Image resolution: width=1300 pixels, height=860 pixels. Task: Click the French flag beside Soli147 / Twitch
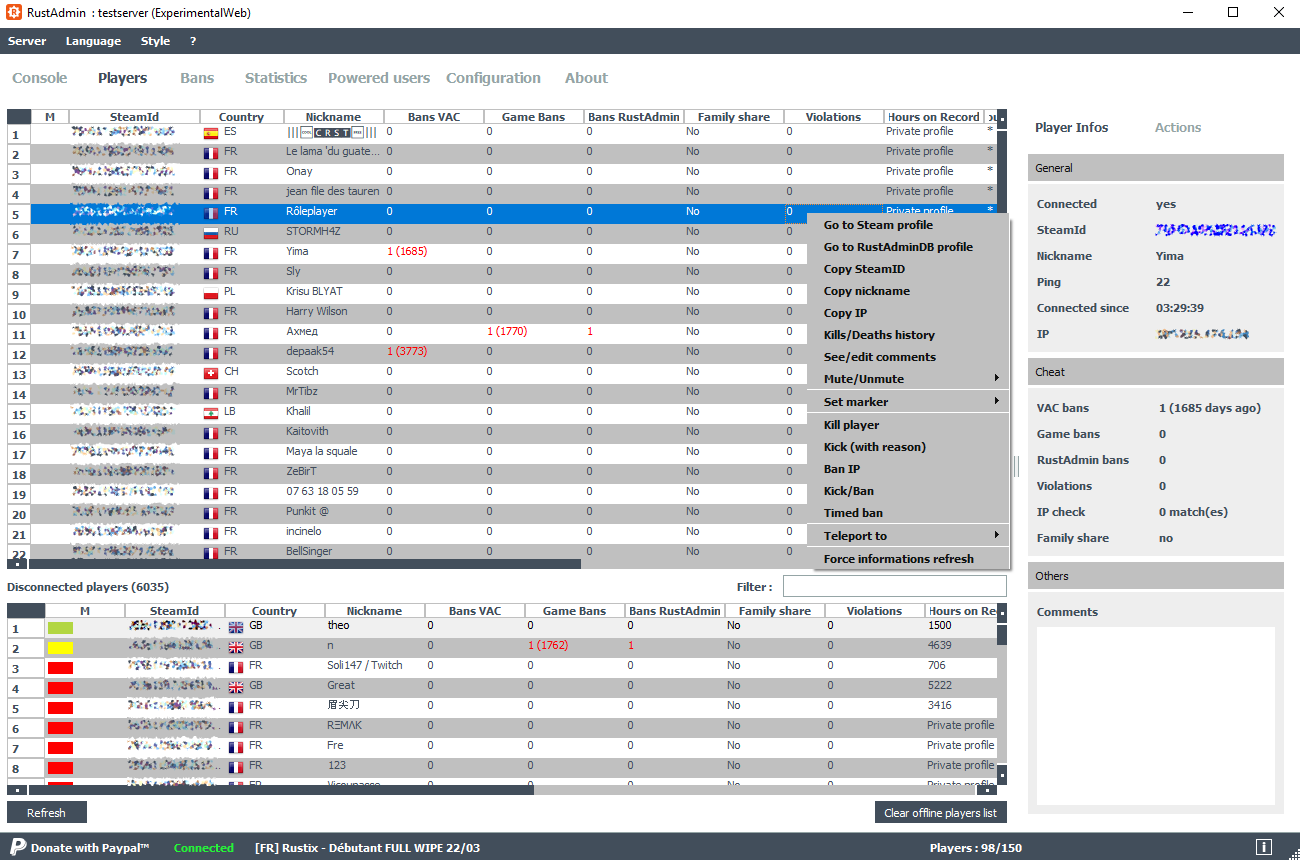pos(236,666)
